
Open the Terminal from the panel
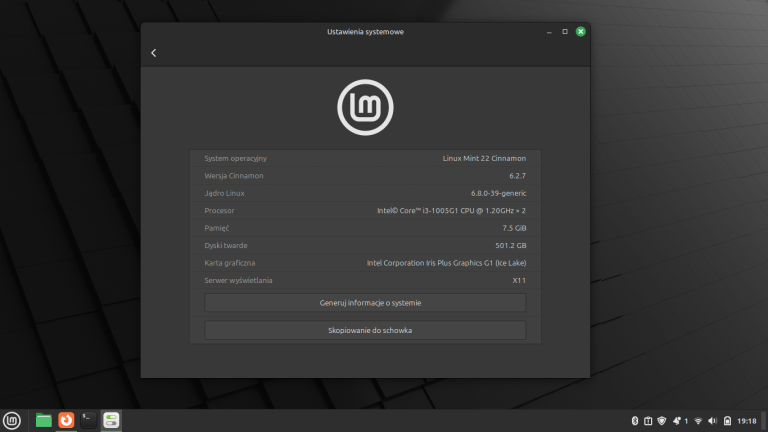(x=89, y=420)
